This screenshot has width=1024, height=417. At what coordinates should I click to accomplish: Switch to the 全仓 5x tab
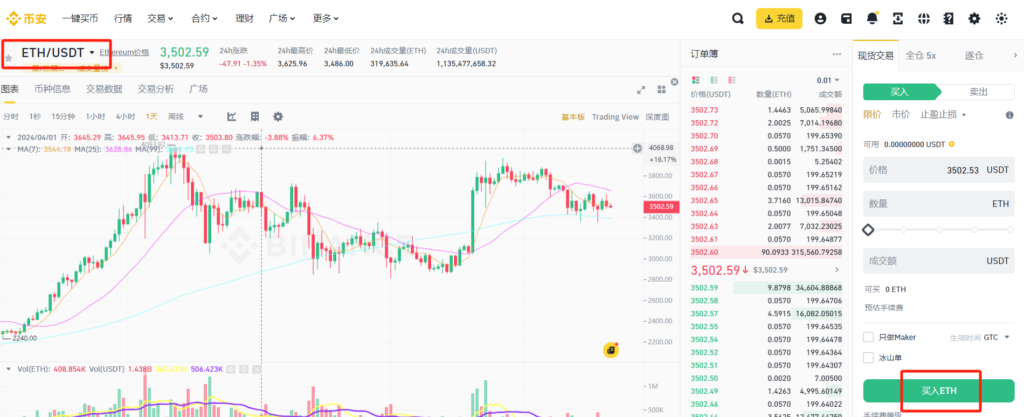921,55
